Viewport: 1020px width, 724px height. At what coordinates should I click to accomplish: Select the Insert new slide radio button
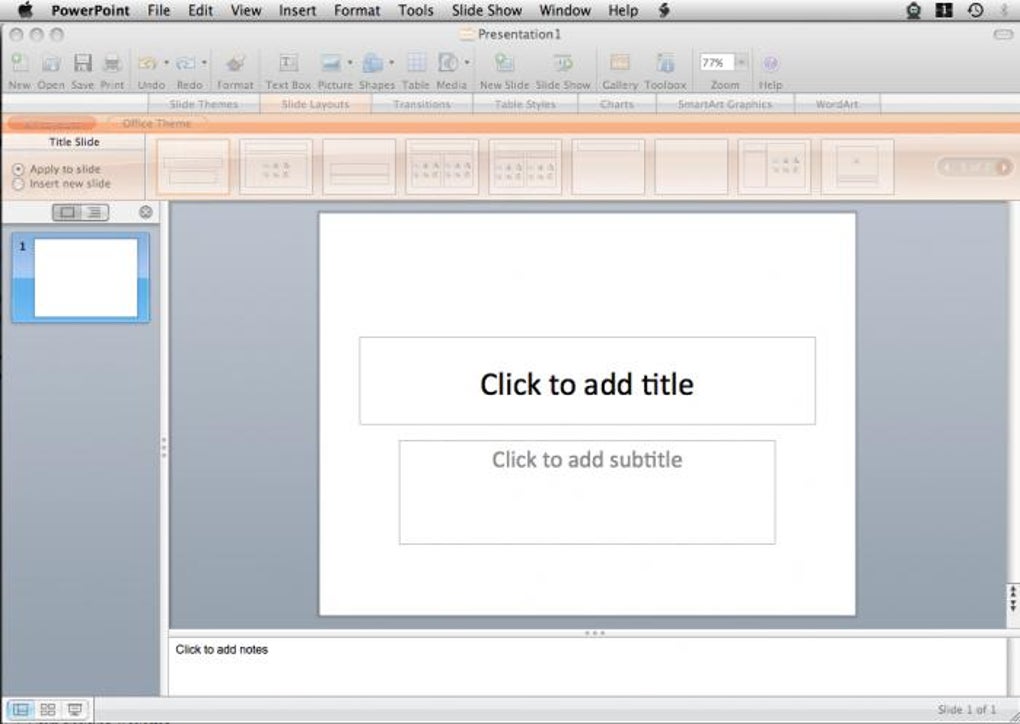tap(18, 184)
